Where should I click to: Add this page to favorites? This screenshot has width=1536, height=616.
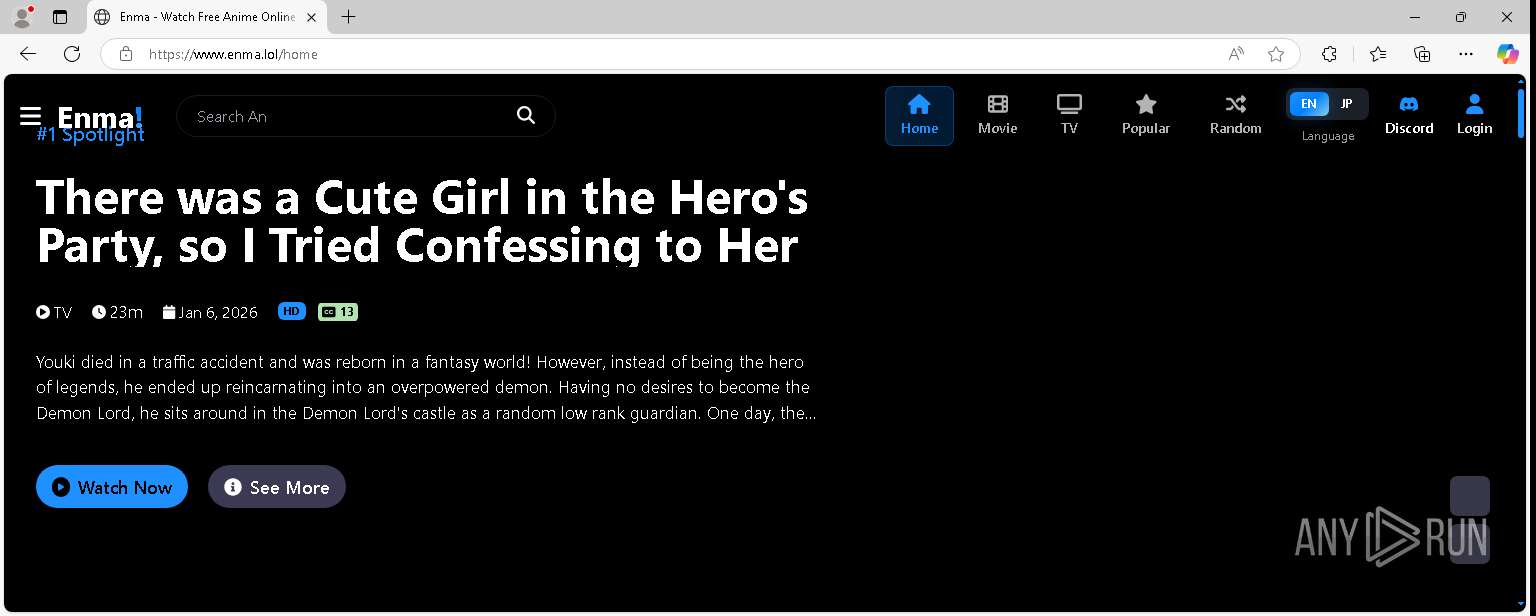1276,54
